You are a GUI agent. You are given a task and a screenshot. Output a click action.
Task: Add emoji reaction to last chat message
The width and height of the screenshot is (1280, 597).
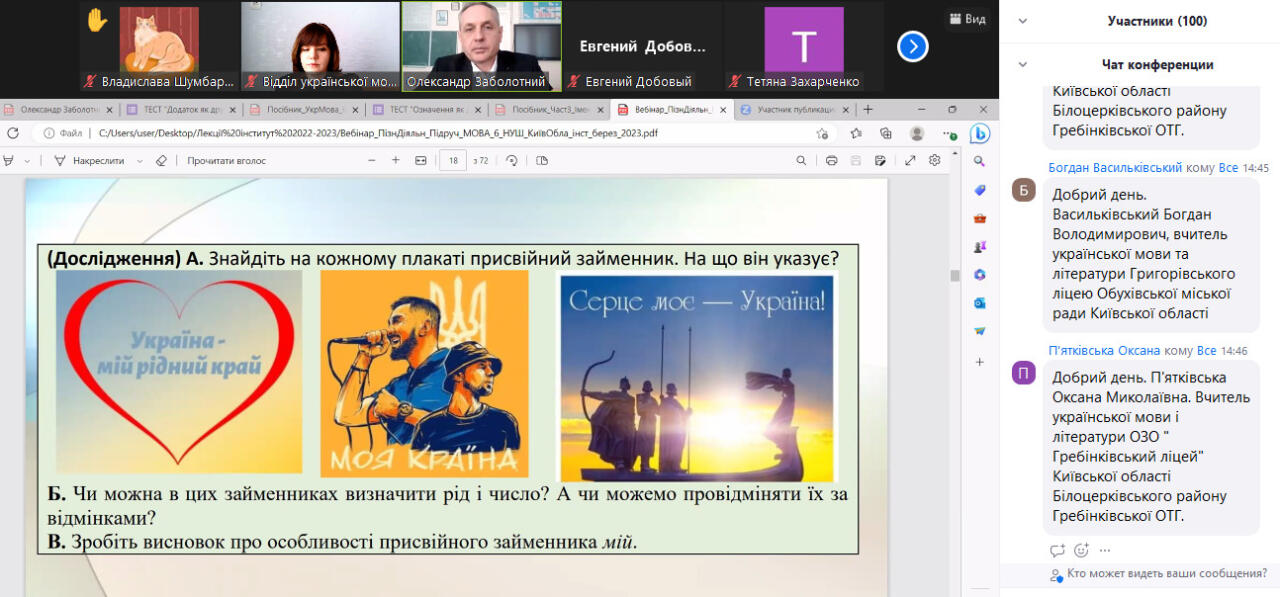coord(1081,550)
